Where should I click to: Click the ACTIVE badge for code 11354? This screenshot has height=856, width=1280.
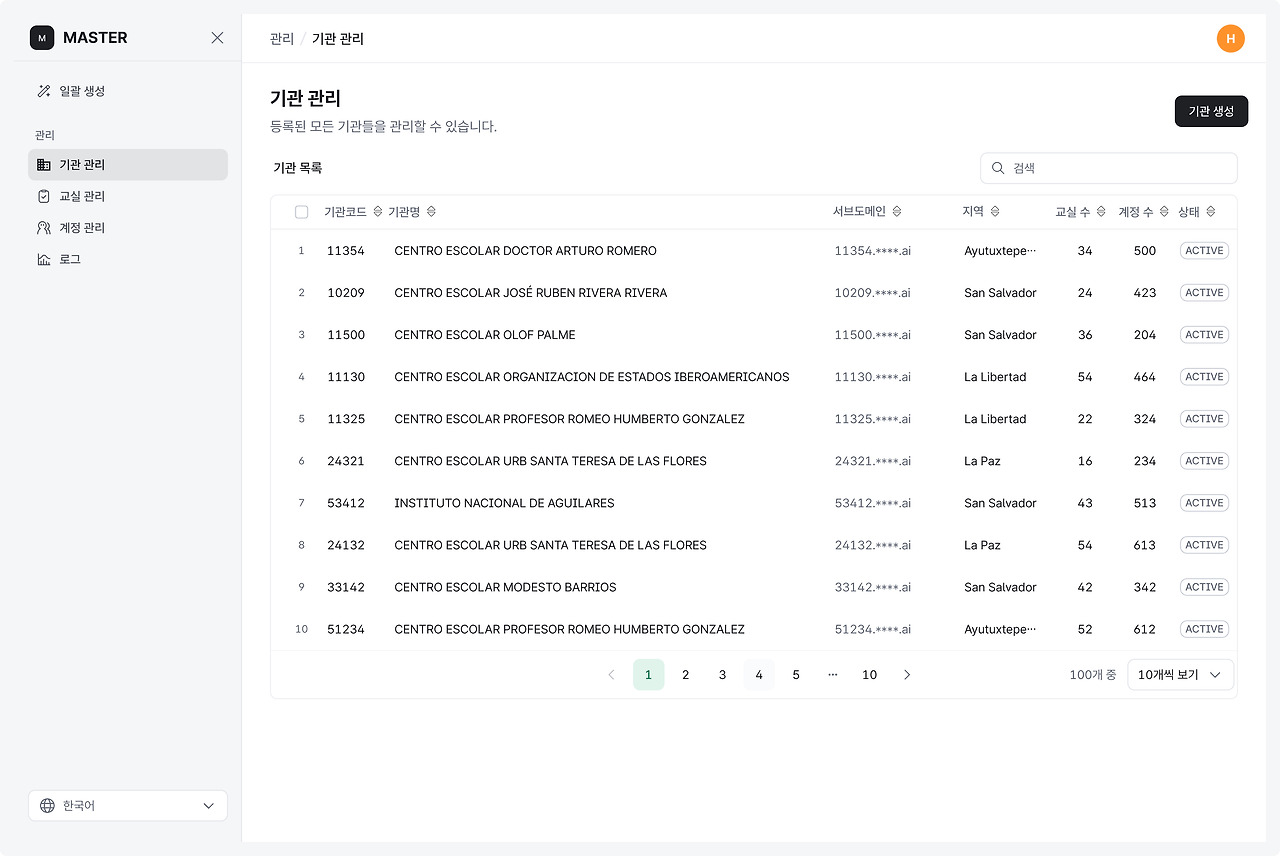tap(1204, 251)
